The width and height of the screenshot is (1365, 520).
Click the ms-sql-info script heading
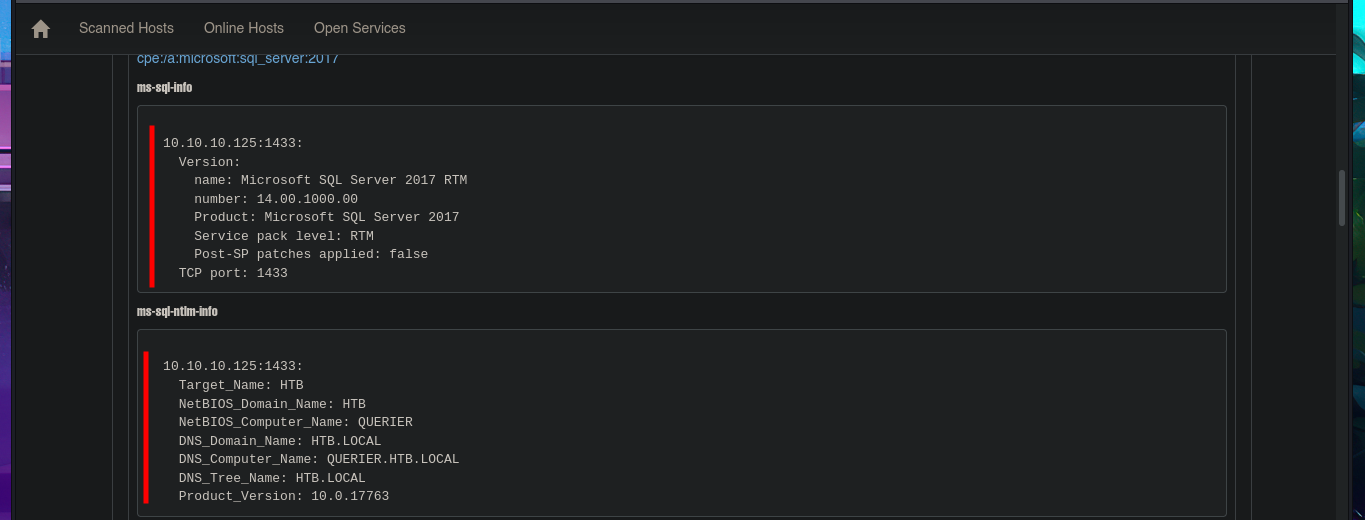pyautogui.click(x=164, y=88)
